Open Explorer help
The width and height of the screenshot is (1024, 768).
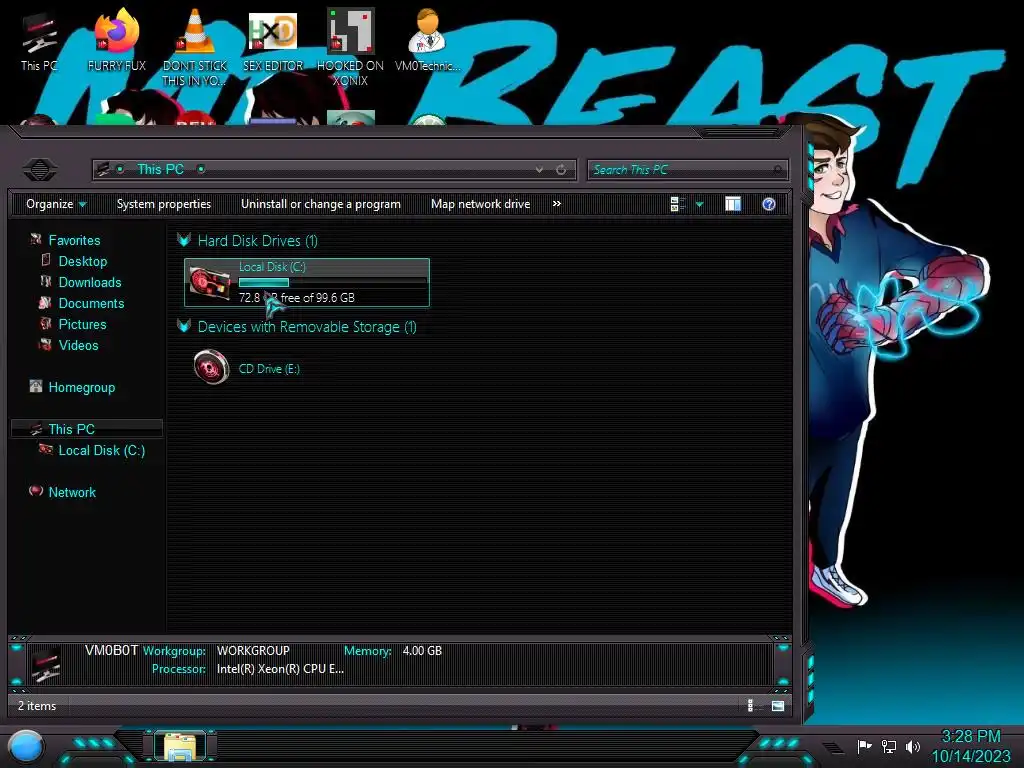point(769,204)
